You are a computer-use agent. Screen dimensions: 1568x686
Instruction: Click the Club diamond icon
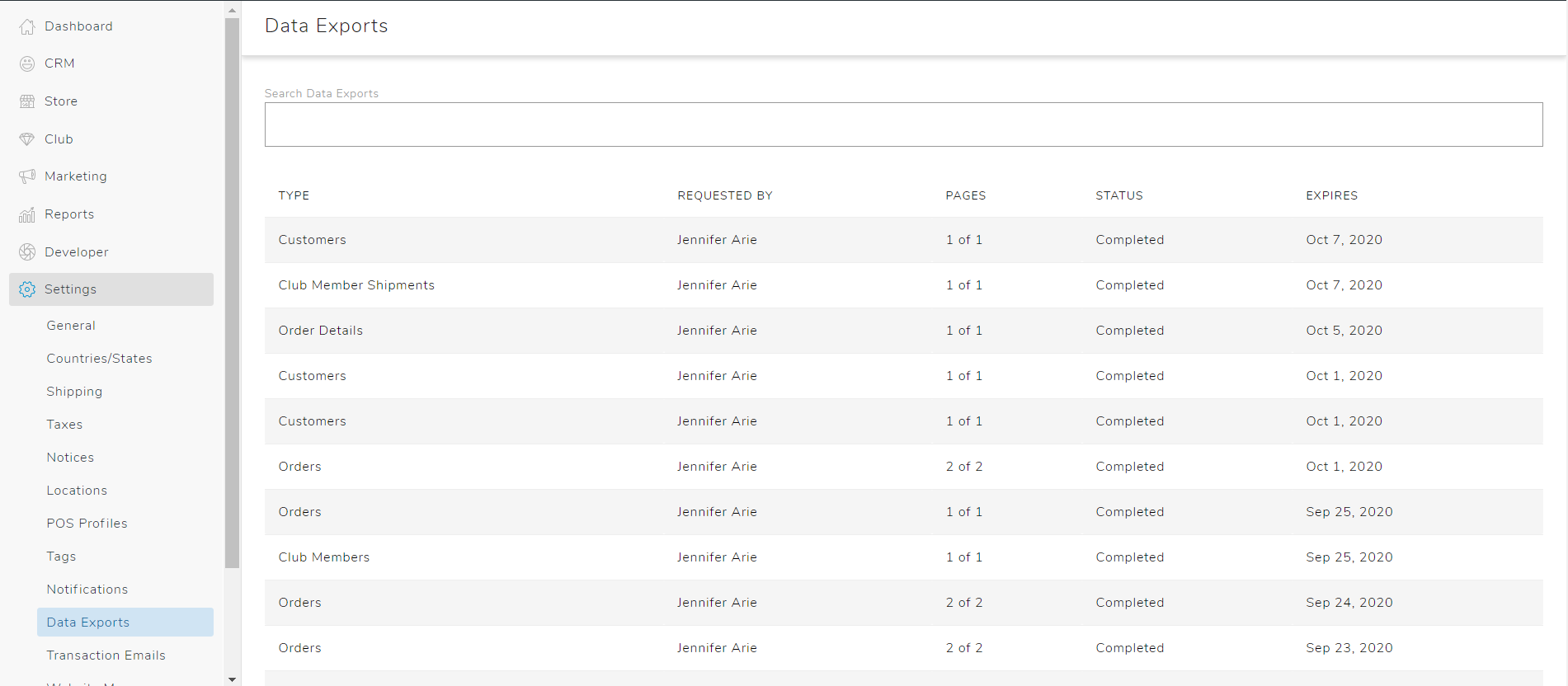point(27,139)
